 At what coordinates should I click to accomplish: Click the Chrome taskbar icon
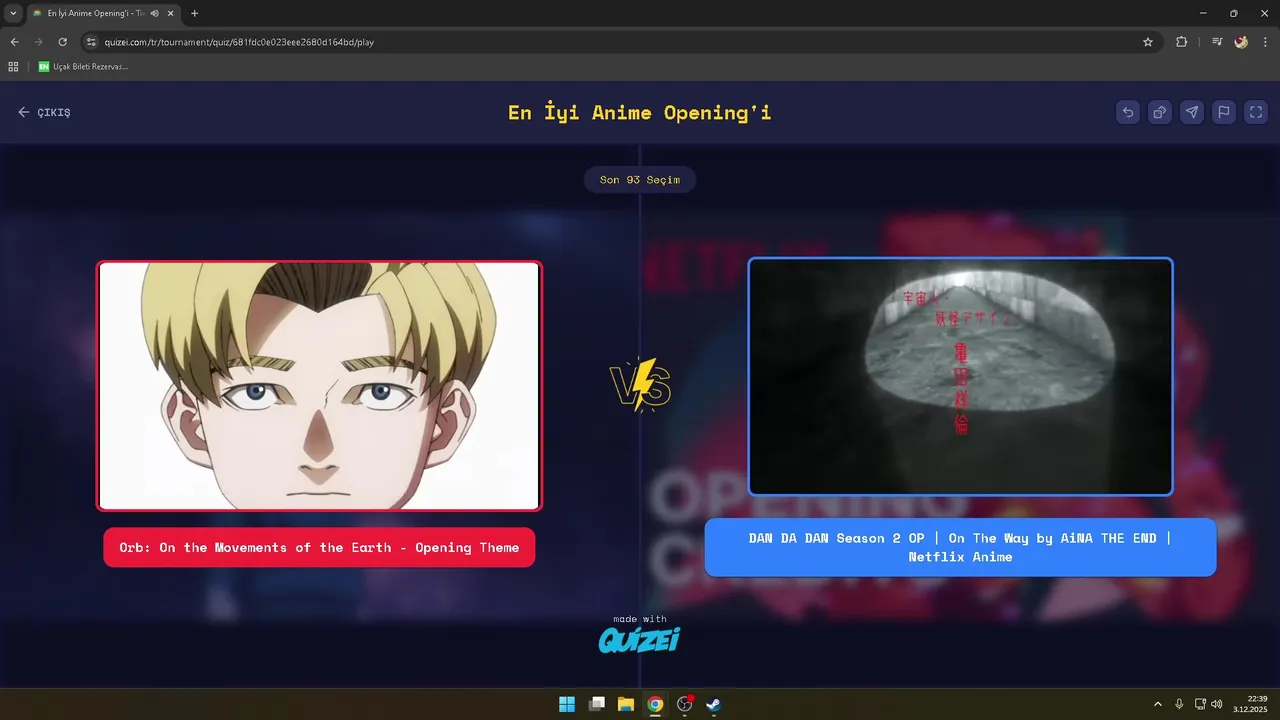(655, 704)
